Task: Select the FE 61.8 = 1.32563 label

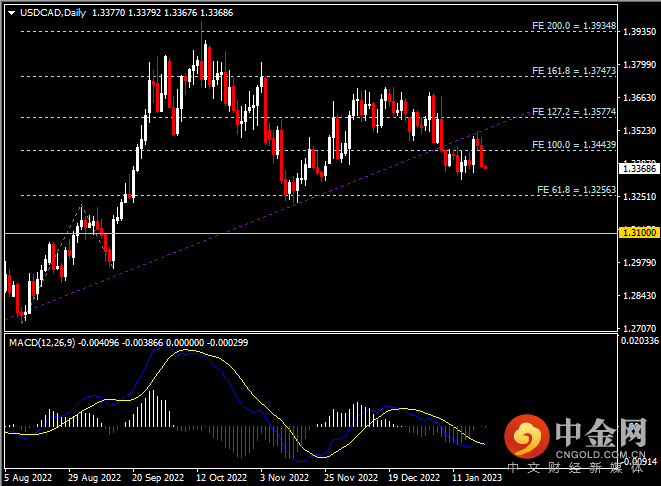Action: pyautogui.click(x=576, y=190)
